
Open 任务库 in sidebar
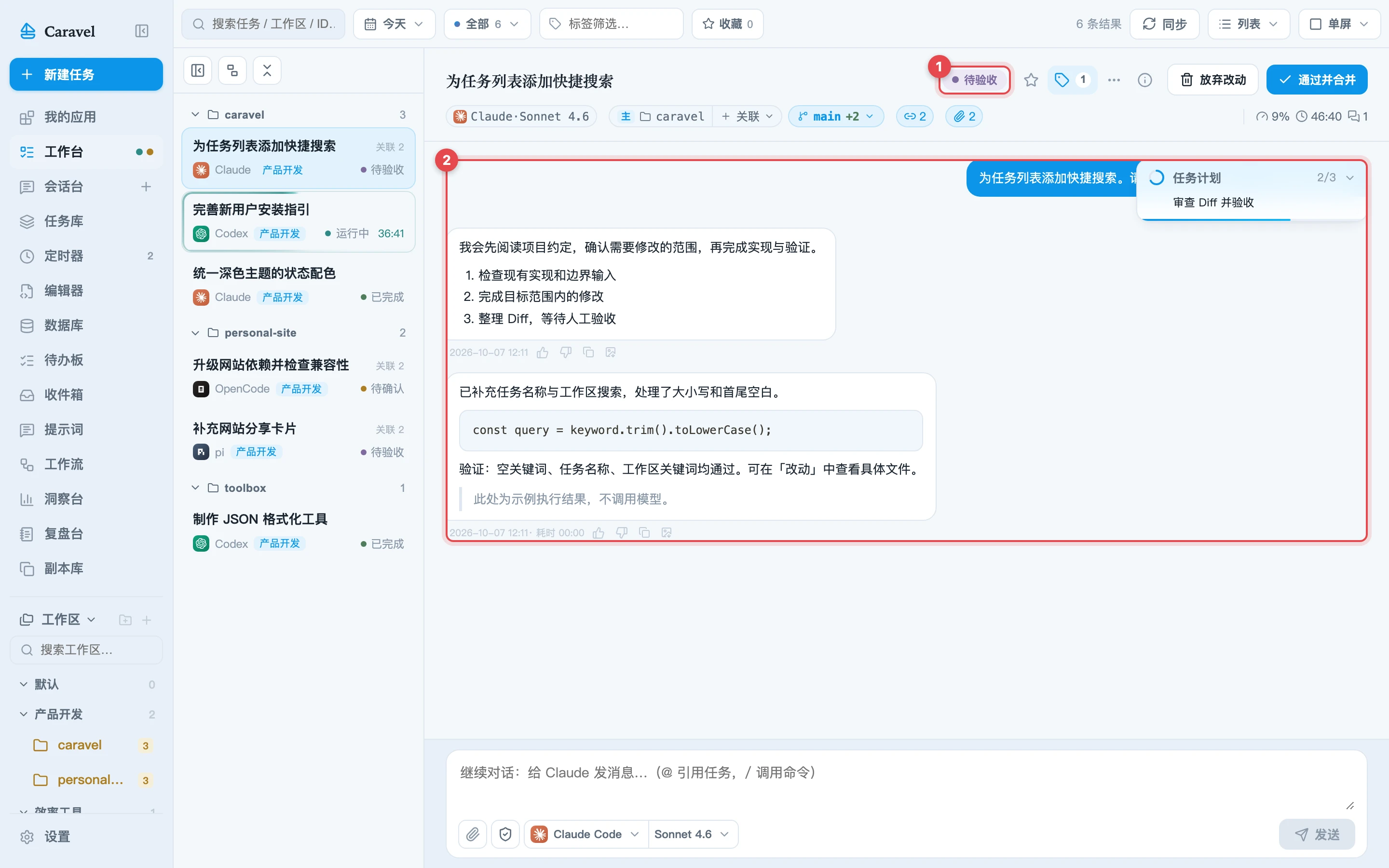coord(86,221)
